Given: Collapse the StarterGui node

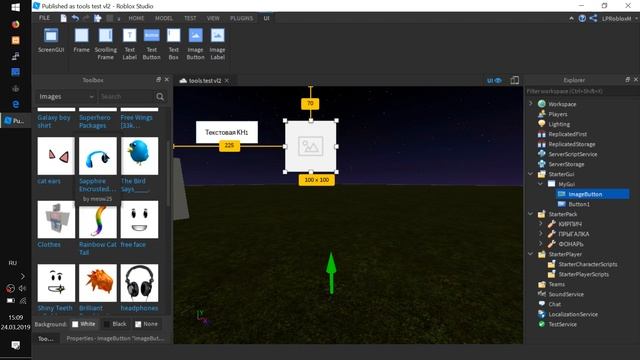Looking at the screenshot, I should (x=531, y=174).
